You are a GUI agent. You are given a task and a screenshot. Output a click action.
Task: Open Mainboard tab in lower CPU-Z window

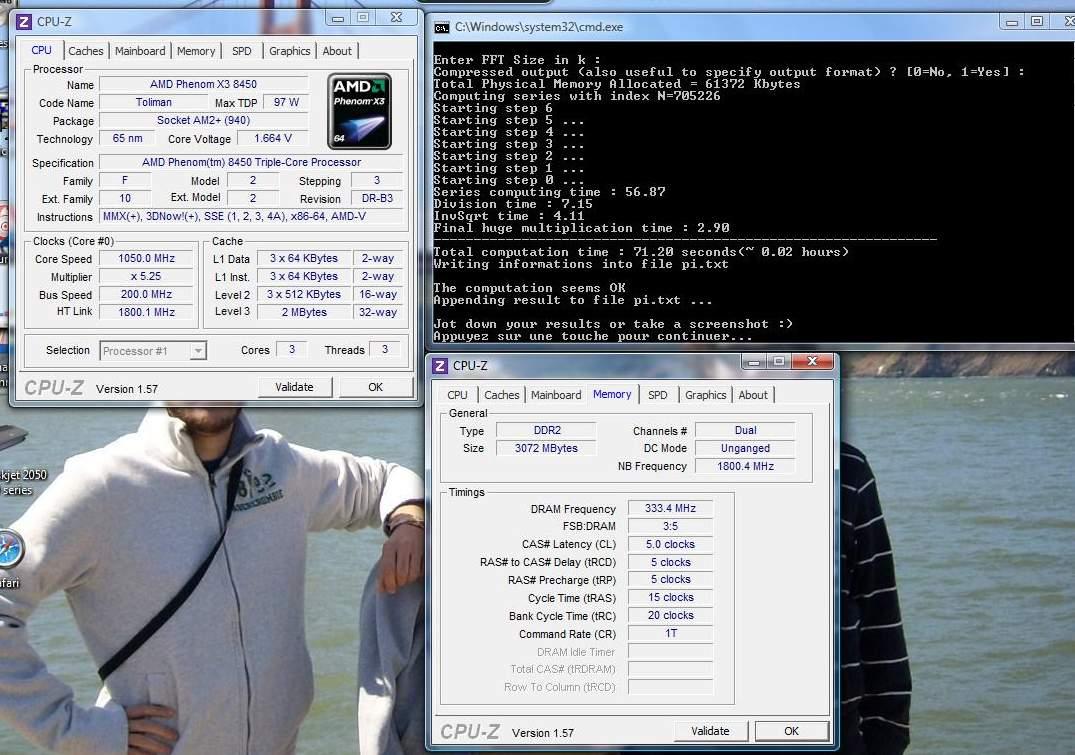(556, 395)
